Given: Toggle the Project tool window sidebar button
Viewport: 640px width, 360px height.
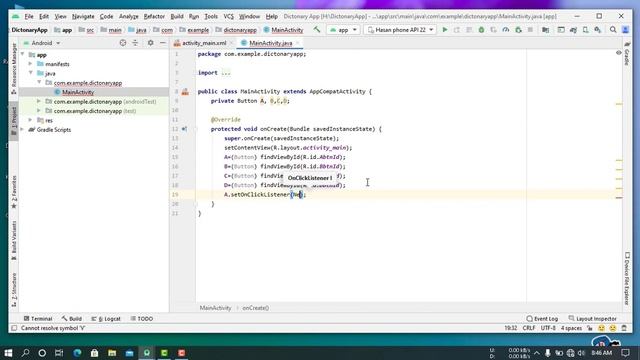Looking at the screenshot, I should click(14, 121).
